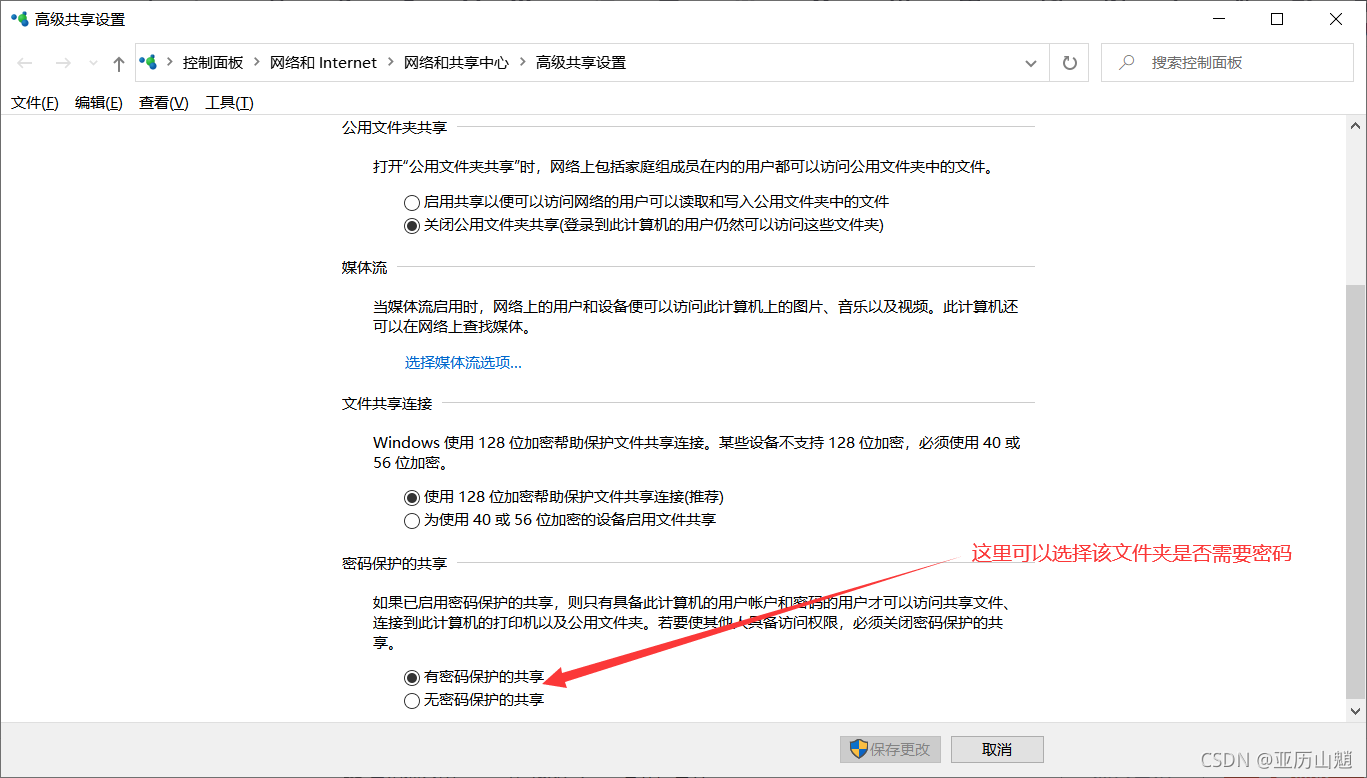The image size is (1367, 778).
Task: Refresh the Advanced Sharing Settings page
Action: (1069, 63)
